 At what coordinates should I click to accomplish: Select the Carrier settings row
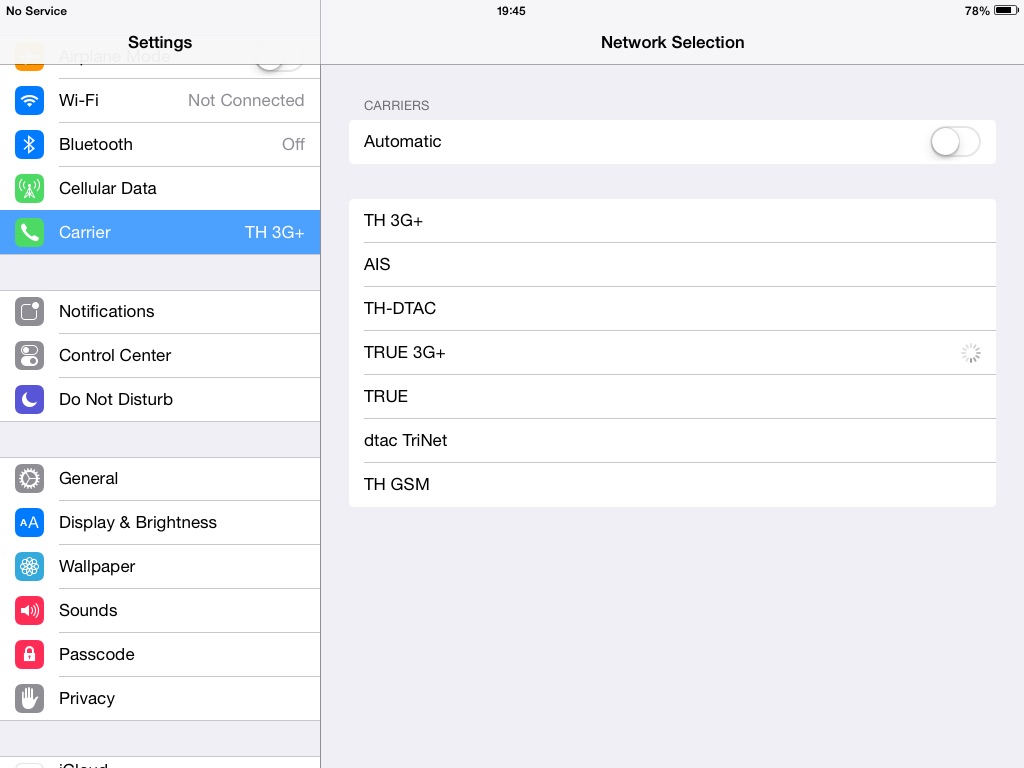click(160, 232)
